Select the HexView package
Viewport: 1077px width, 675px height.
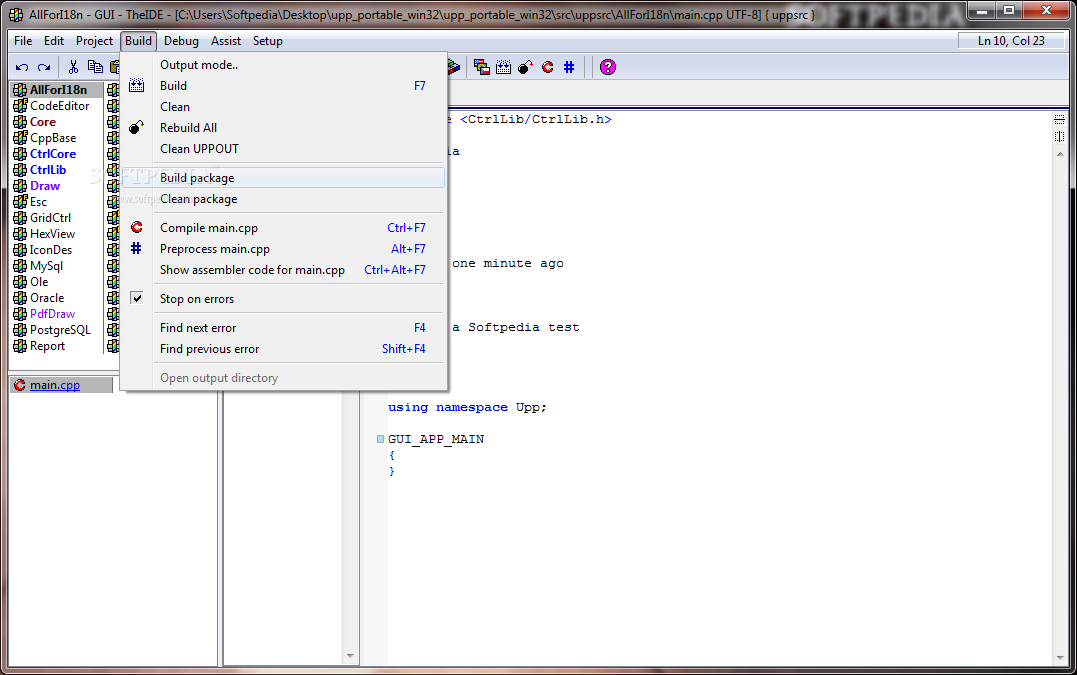(x=57, y=234)
